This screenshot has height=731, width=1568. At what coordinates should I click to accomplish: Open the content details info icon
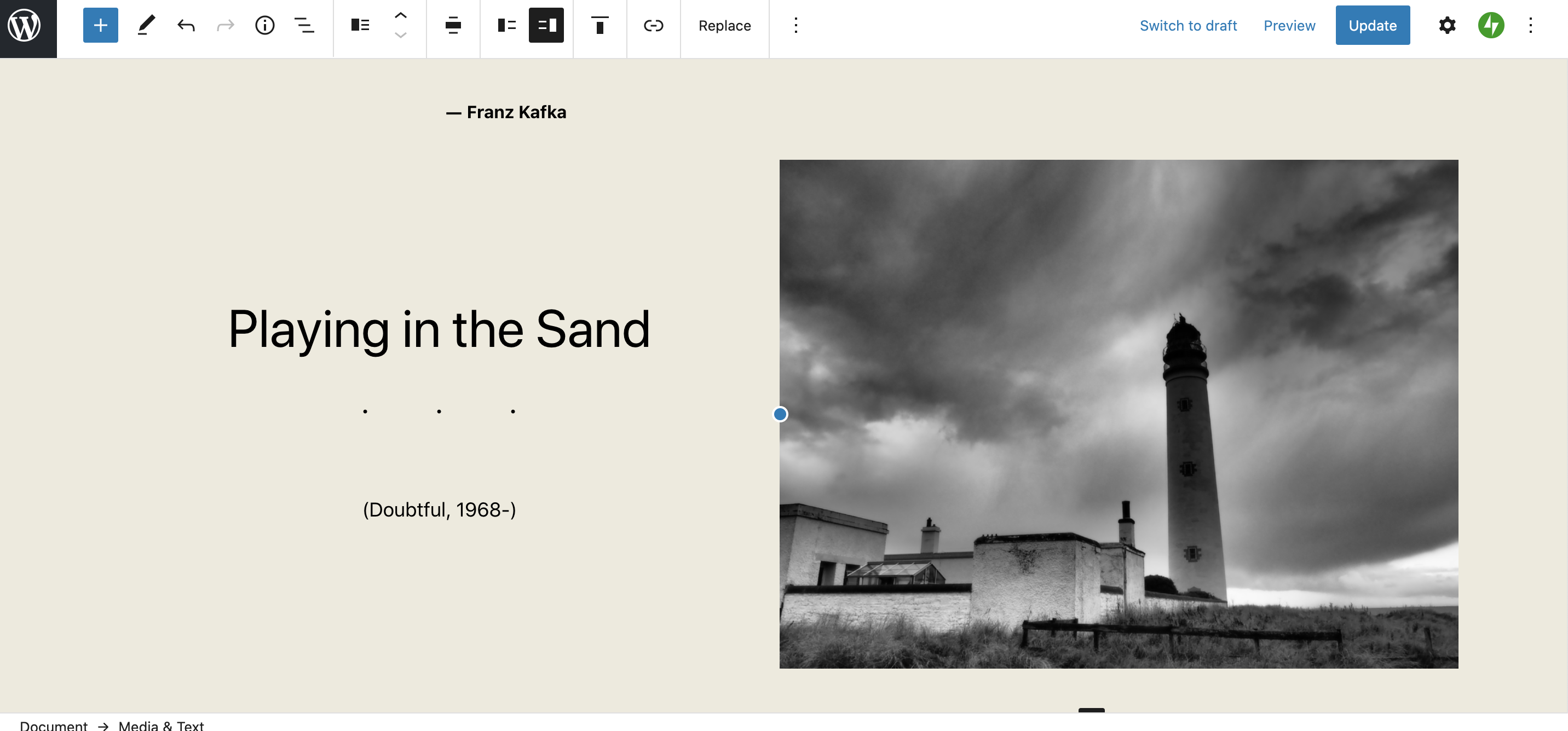[x=265, y=26]
